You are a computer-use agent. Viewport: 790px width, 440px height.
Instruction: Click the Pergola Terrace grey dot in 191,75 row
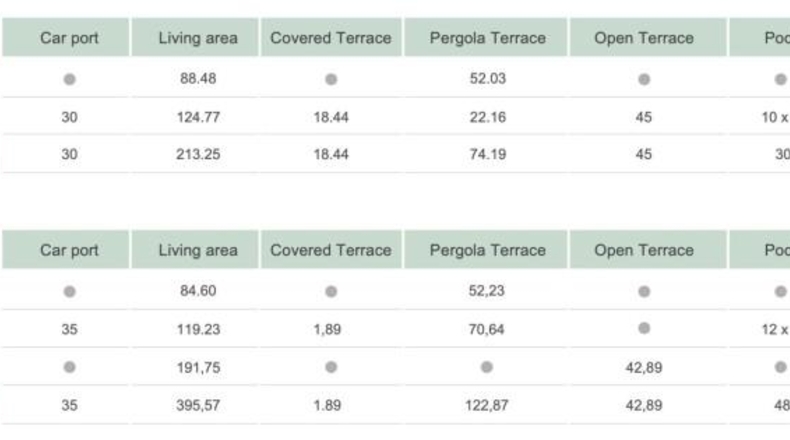[487, 367]
